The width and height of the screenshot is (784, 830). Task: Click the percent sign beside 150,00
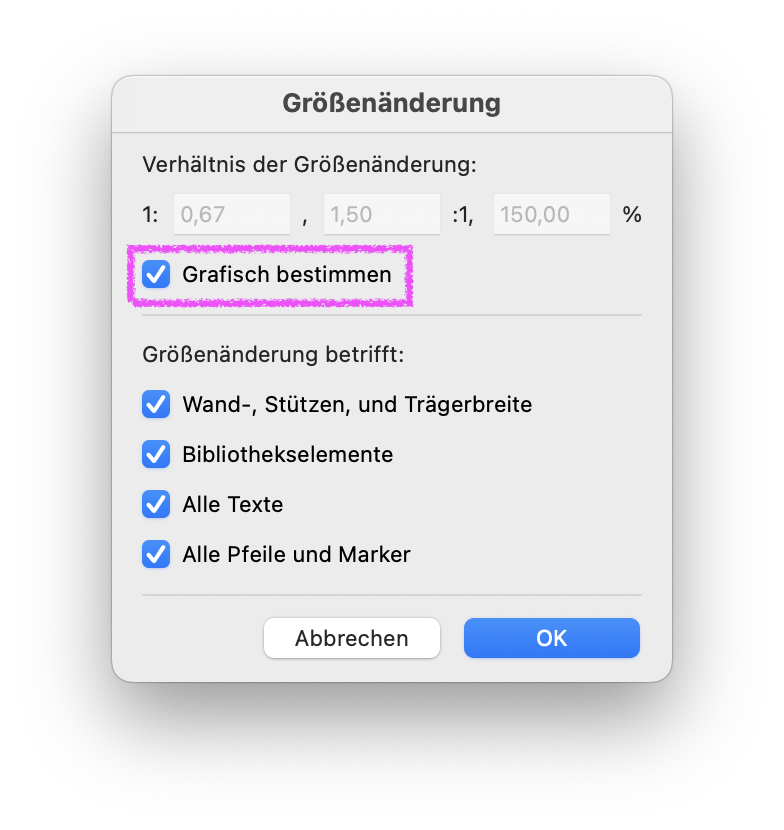pyautogui.click(x=632, y=214)
